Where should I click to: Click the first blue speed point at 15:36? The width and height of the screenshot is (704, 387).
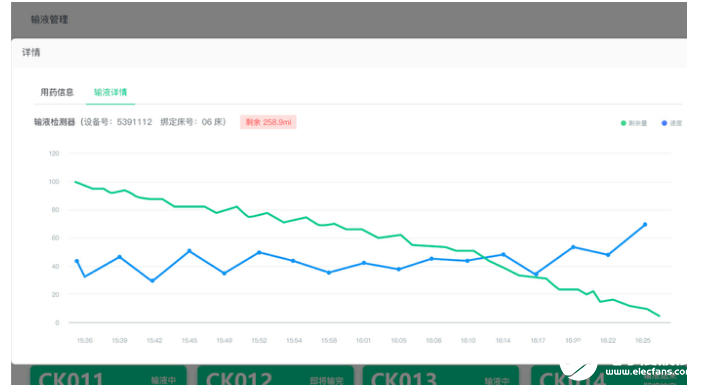(x=77, y=261)
